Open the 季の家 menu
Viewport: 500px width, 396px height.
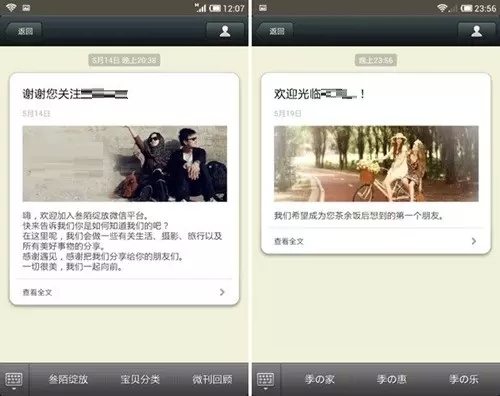(x=320, y=379)
